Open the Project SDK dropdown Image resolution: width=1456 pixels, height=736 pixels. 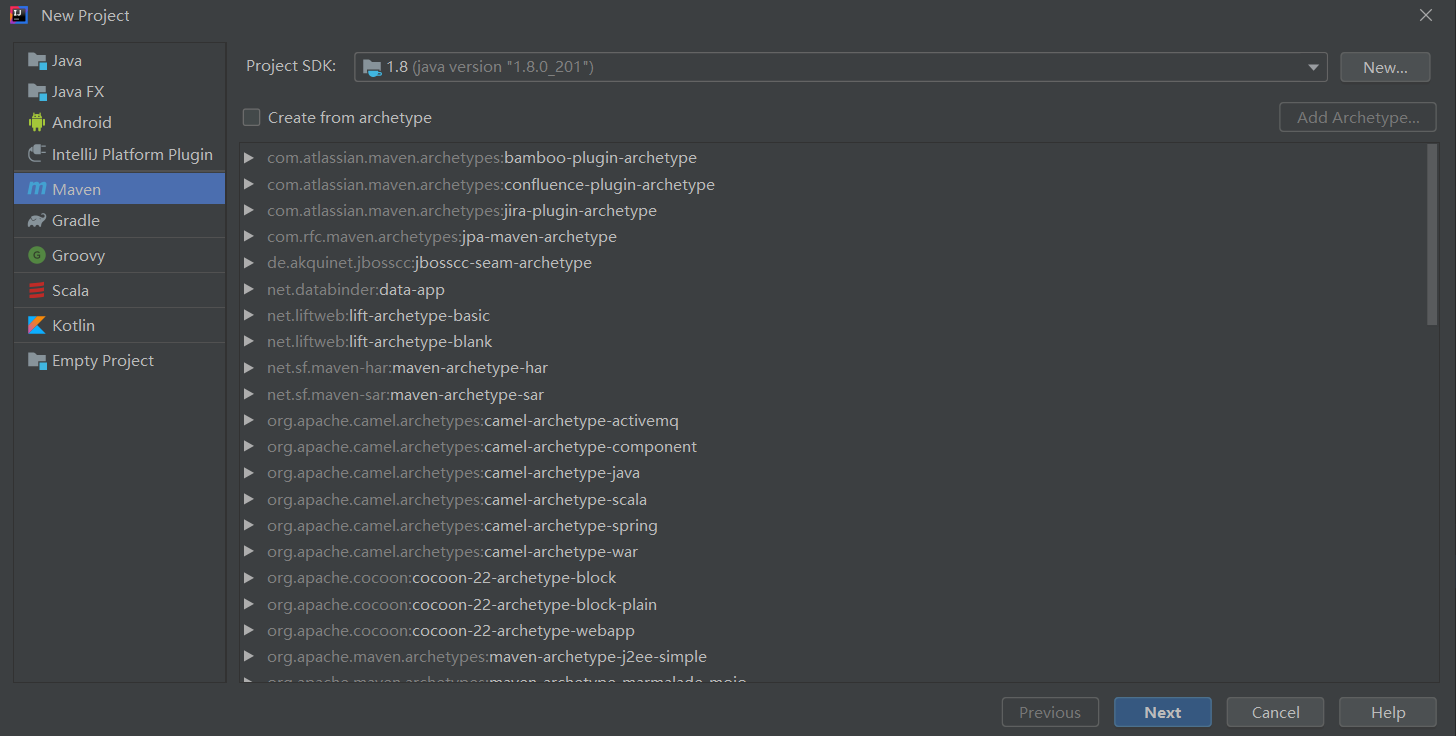pyautogui.click(x=1313, y=66)
